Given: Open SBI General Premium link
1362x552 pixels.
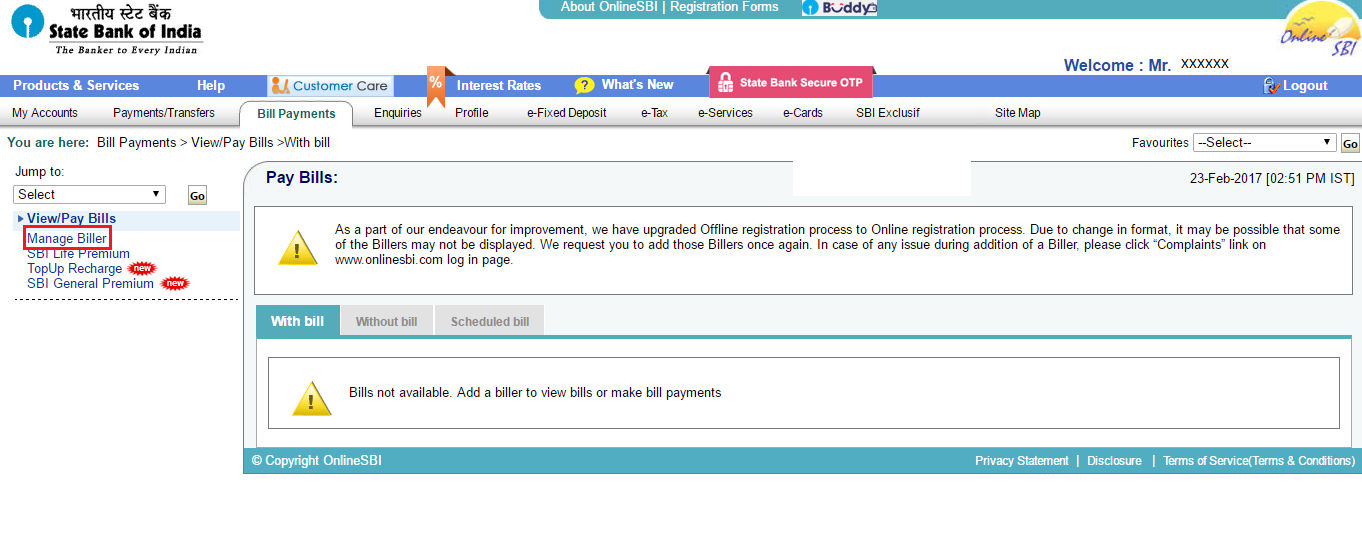Looking at the screenshot, I should (90, 283).
